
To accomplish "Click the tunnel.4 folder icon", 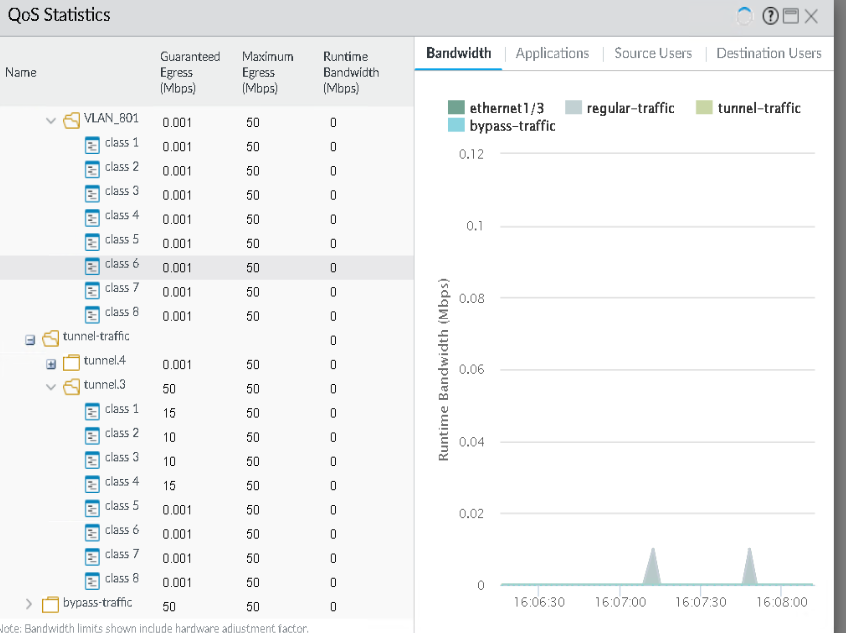I will pyautogui.click(x=71, y=362).
